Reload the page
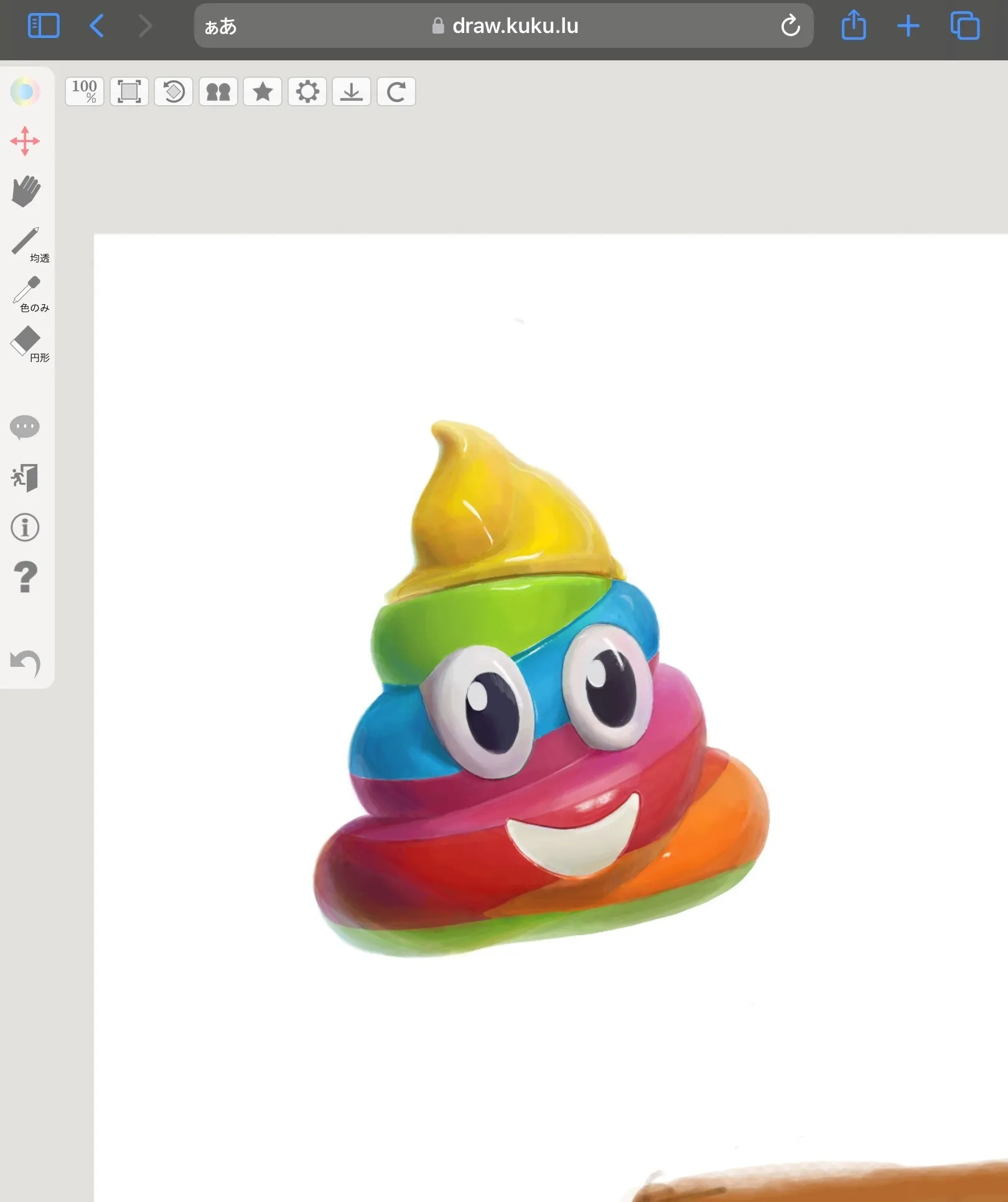 pos(790,26)
